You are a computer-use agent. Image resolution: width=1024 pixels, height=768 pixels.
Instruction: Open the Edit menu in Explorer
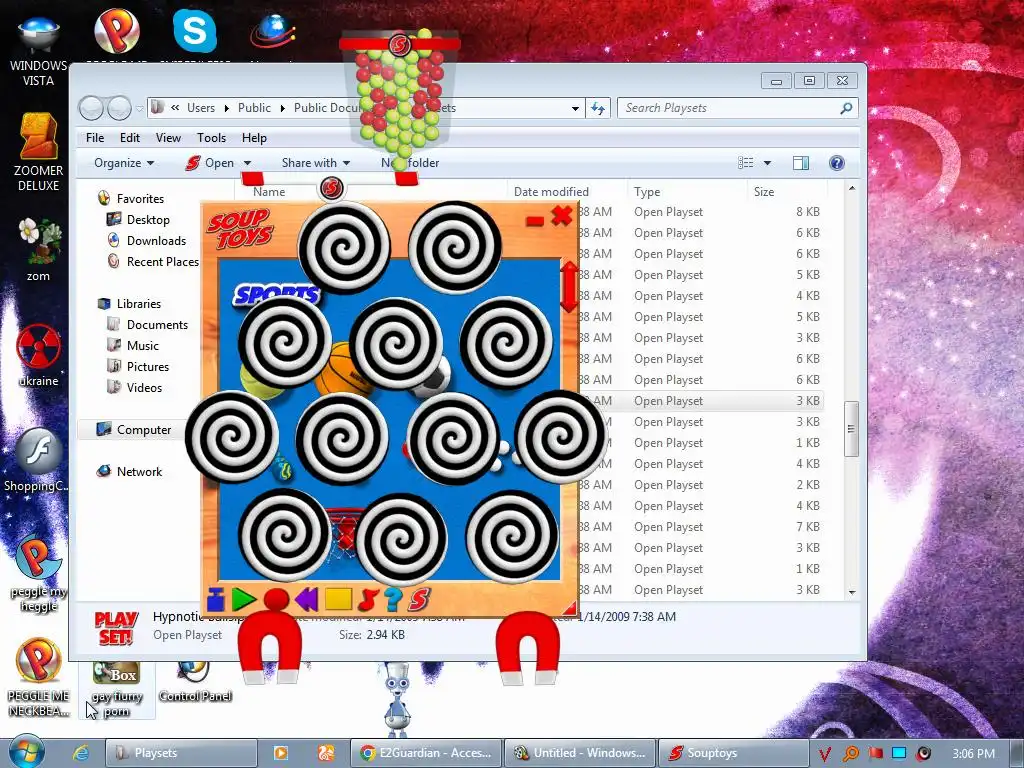tap(129, 138)
